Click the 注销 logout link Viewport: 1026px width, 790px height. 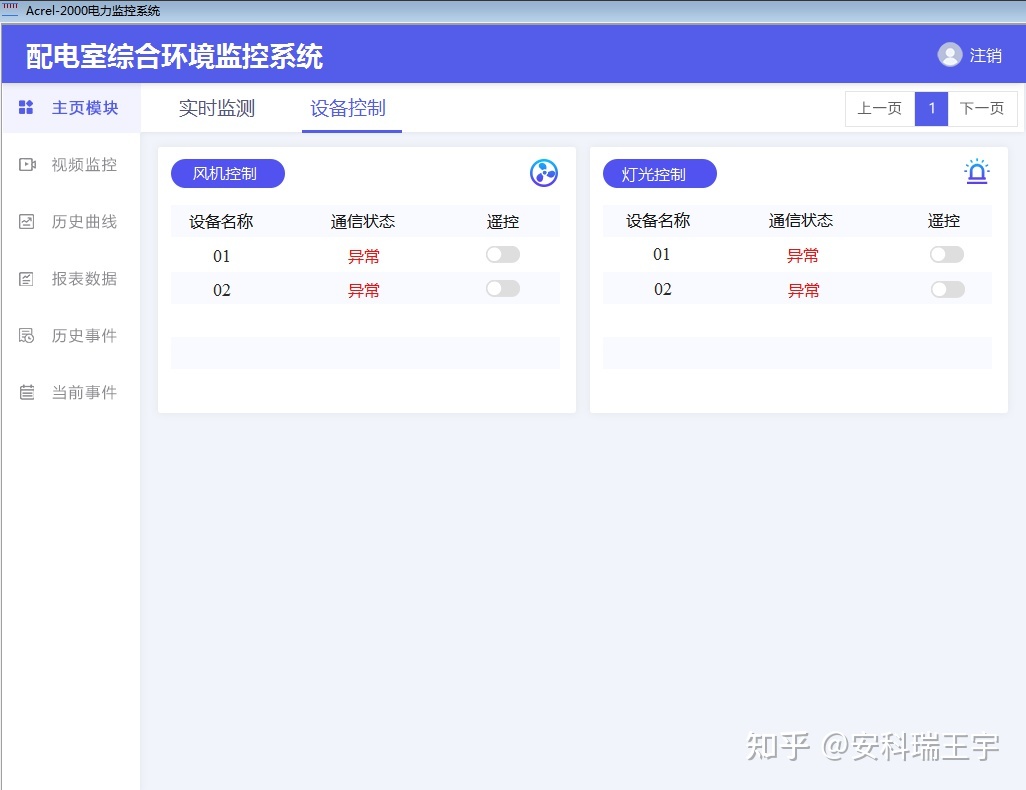(x=987, y=55)
